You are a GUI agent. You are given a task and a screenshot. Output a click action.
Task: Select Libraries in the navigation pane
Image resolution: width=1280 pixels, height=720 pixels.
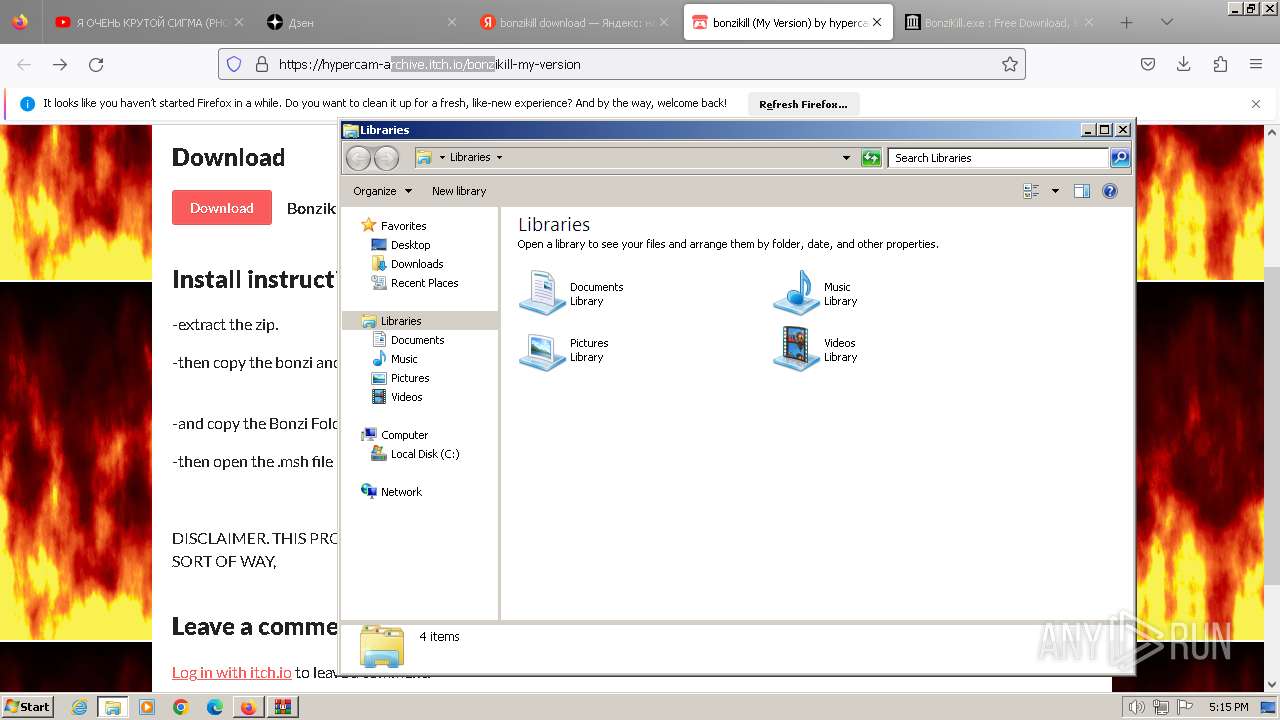pos(401,321)
